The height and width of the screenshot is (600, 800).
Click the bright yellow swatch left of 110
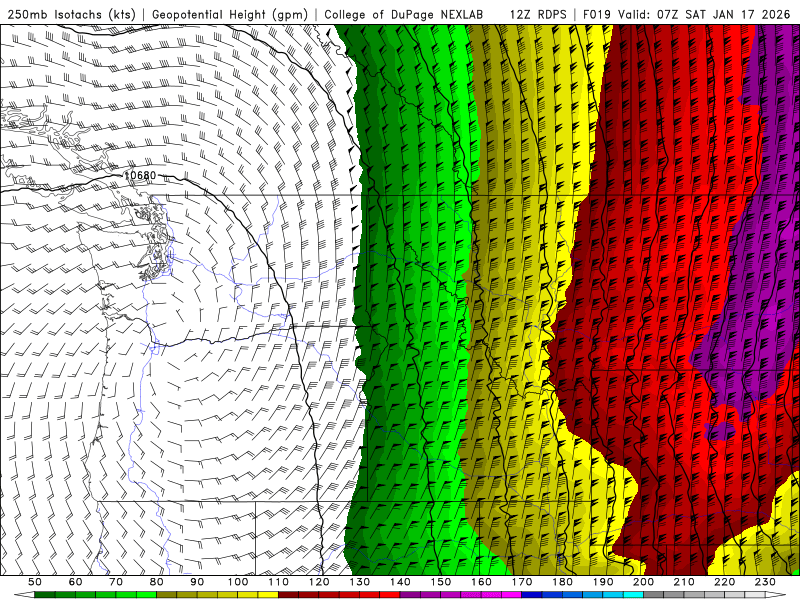268,595
